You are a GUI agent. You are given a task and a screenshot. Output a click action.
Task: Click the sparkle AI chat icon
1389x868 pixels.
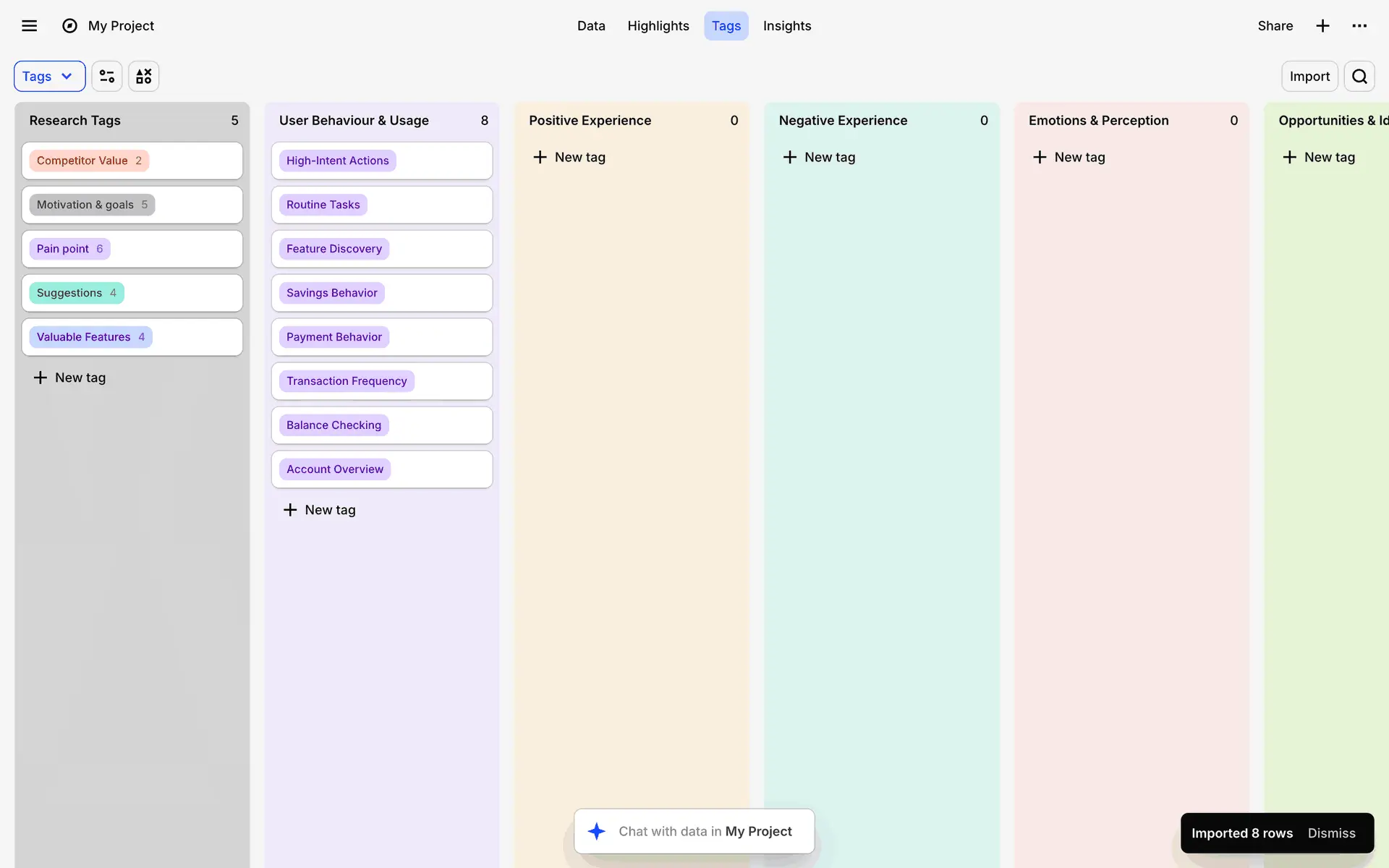(x=597, y=831)
